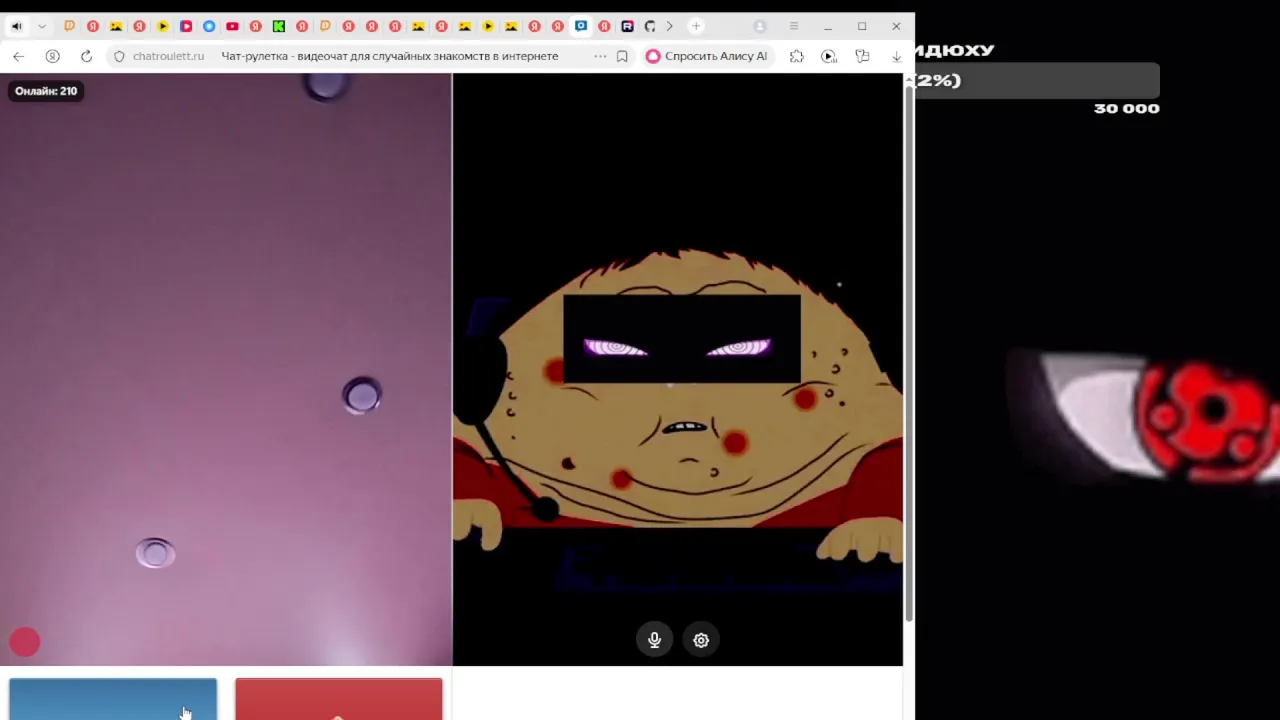Go back to the previous page

click(x=19, y=56)
